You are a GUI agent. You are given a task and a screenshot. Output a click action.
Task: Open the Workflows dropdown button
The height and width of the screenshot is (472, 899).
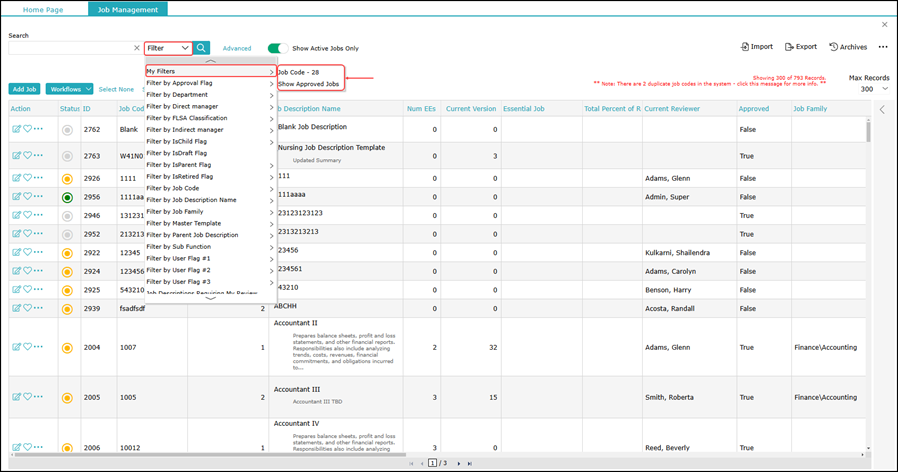pos(69,89)
